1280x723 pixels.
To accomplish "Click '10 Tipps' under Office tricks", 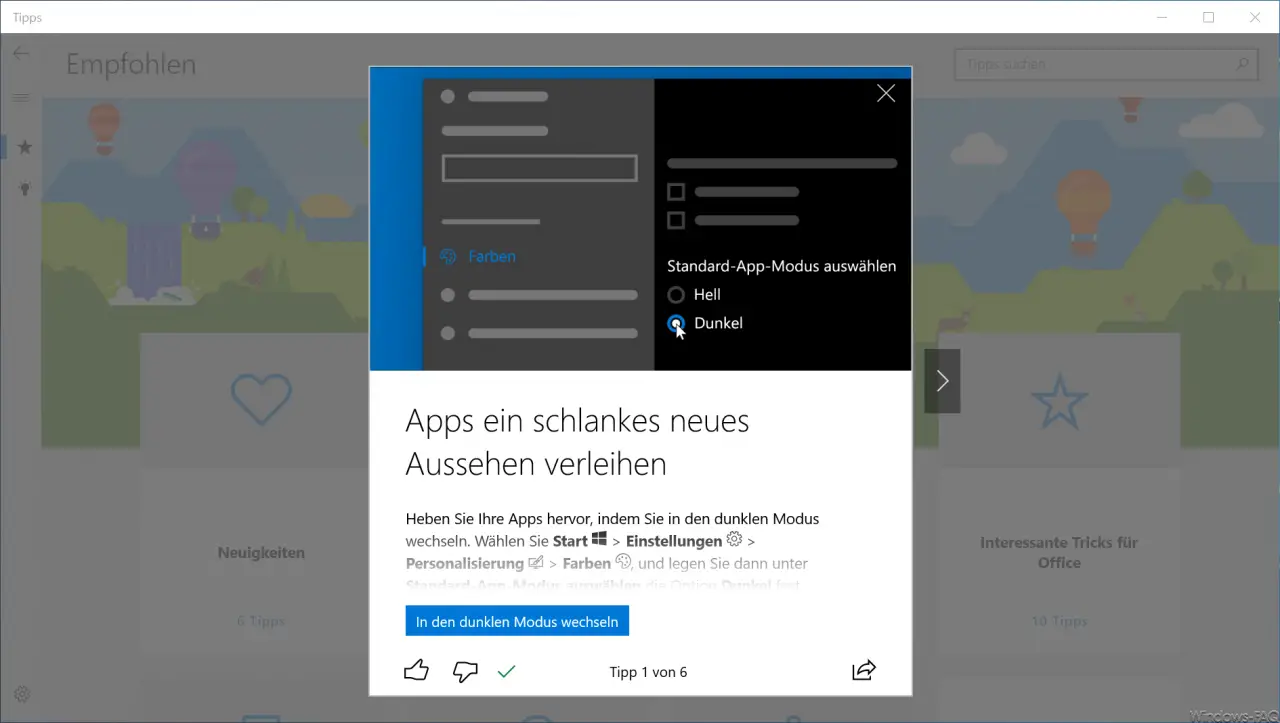I will pyautogui.click(x=1059, y=621).
